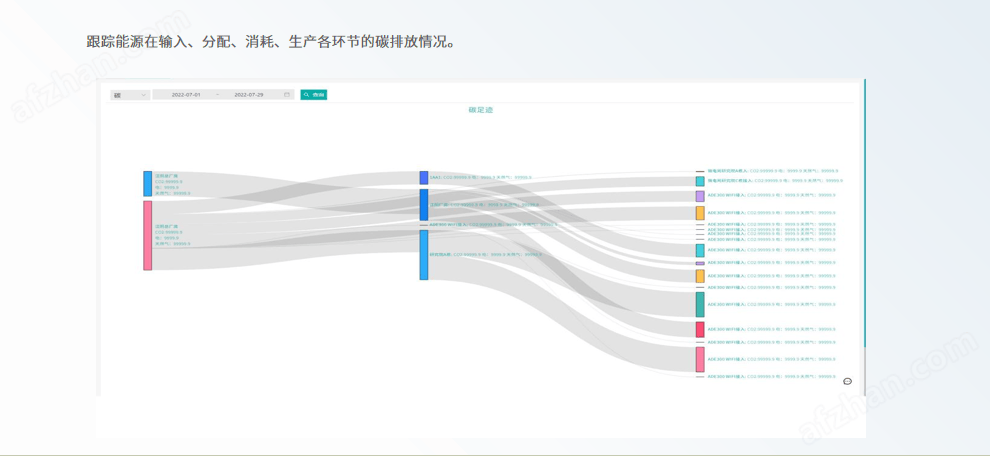The image size is (990, 456).
Task: Select the teal-green node in right column
Action: [x=700, y=304]
